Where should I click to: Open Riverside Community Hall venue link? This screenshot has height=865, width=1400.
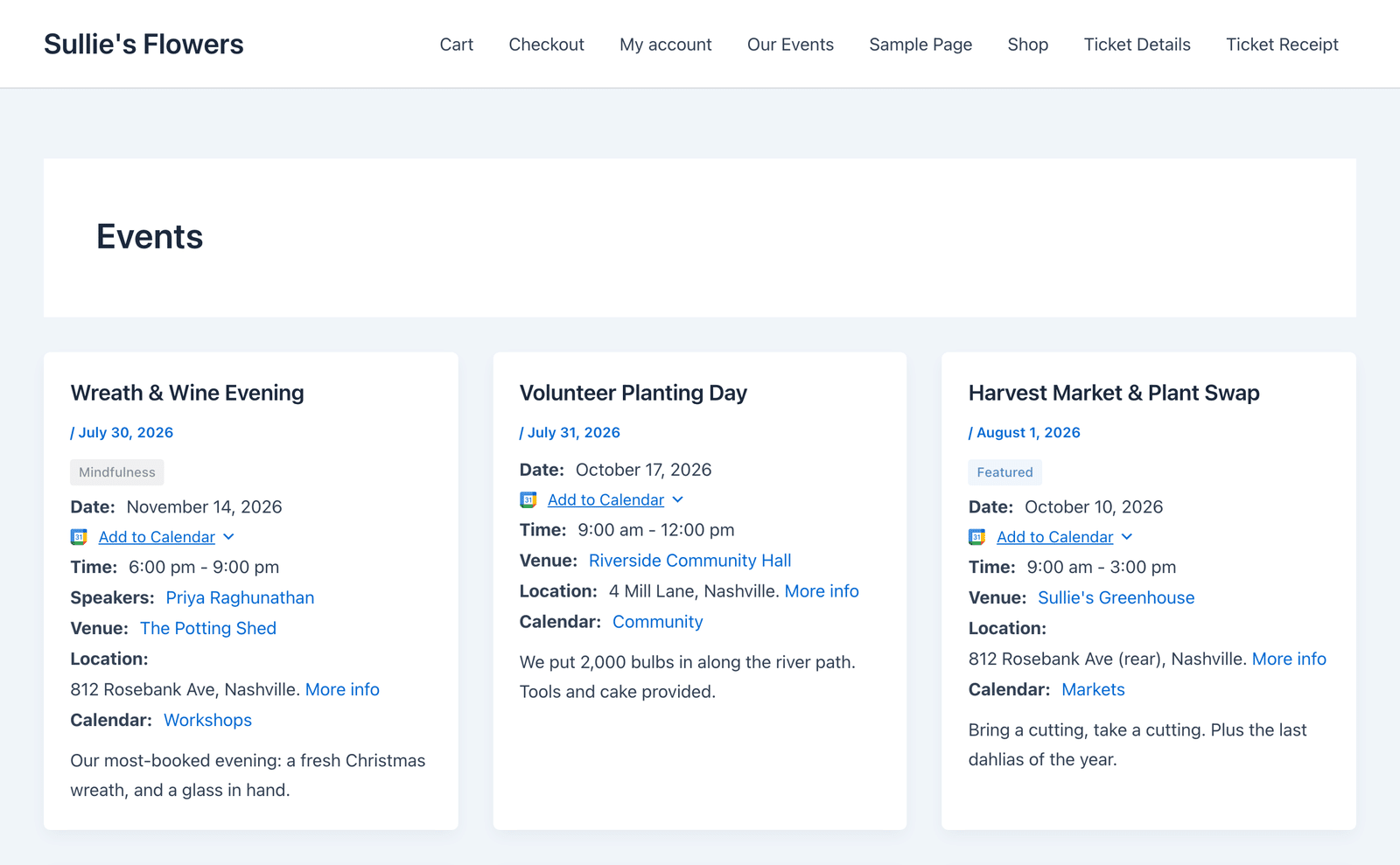click(689, 561)
